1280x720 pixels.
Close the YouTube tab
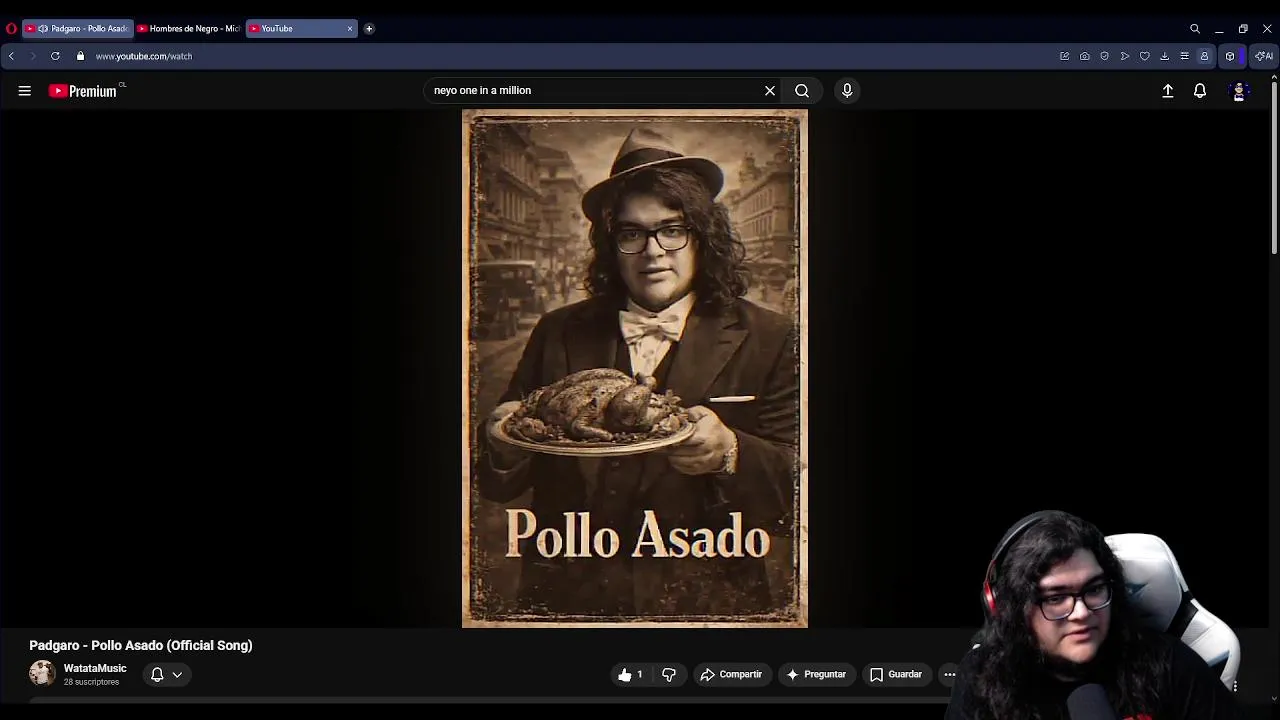pyautogui.click(x=350, y=29)
